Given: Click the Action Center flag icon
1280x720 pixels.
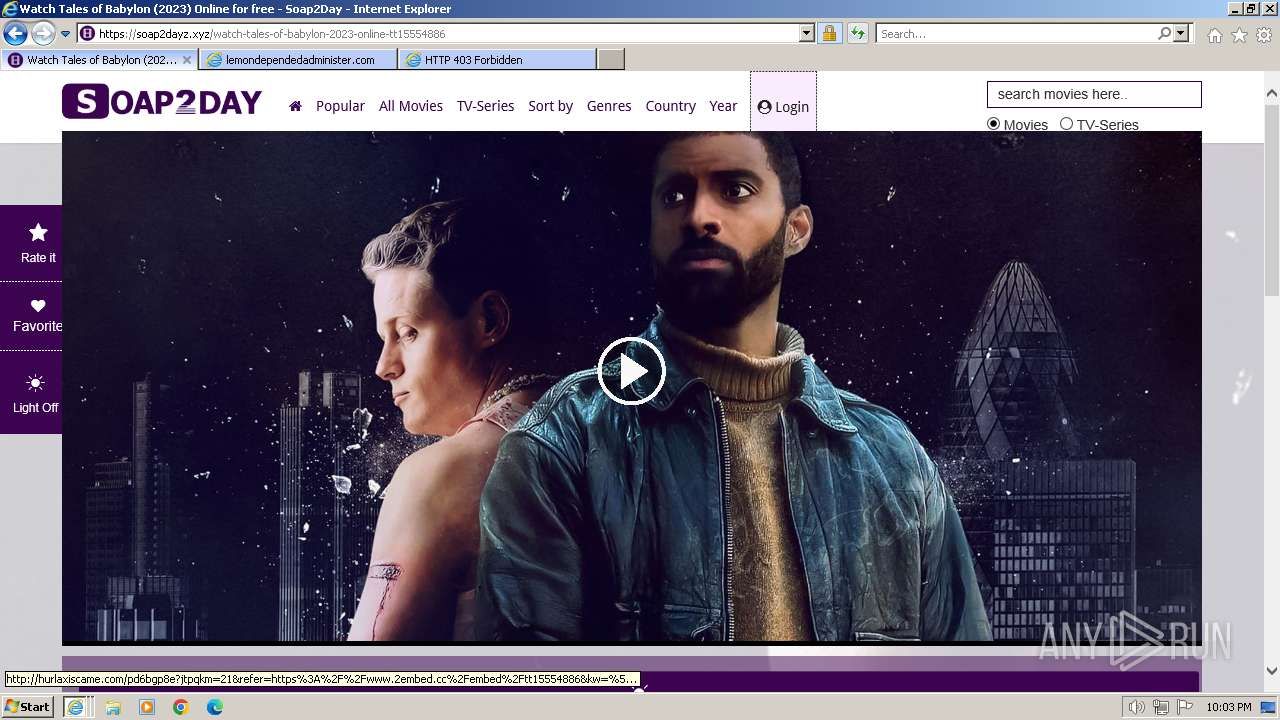Looking at the screenshot, I should pyautogui.click(x=1185, y=707).
